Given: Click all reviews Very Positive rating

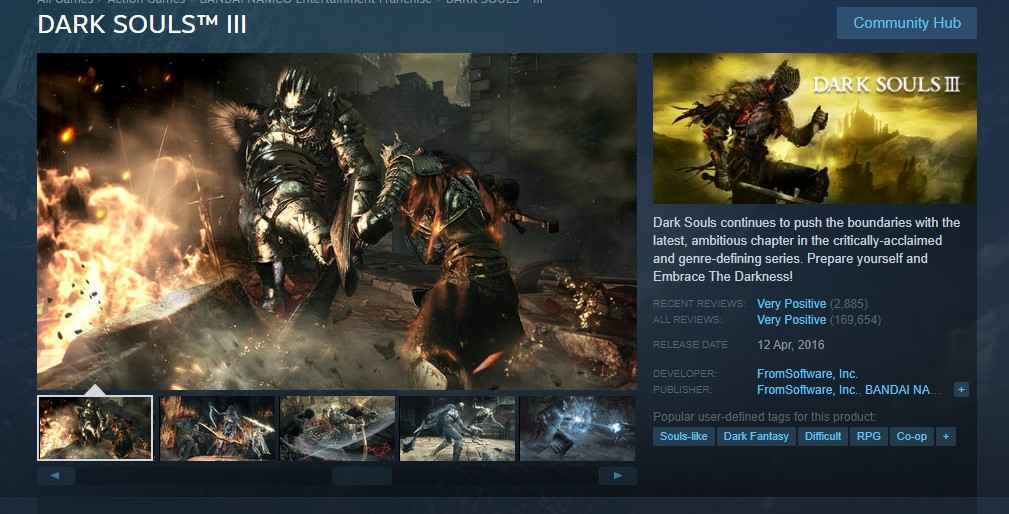Looking at the screenshot, I should click(x=791, y=320).
